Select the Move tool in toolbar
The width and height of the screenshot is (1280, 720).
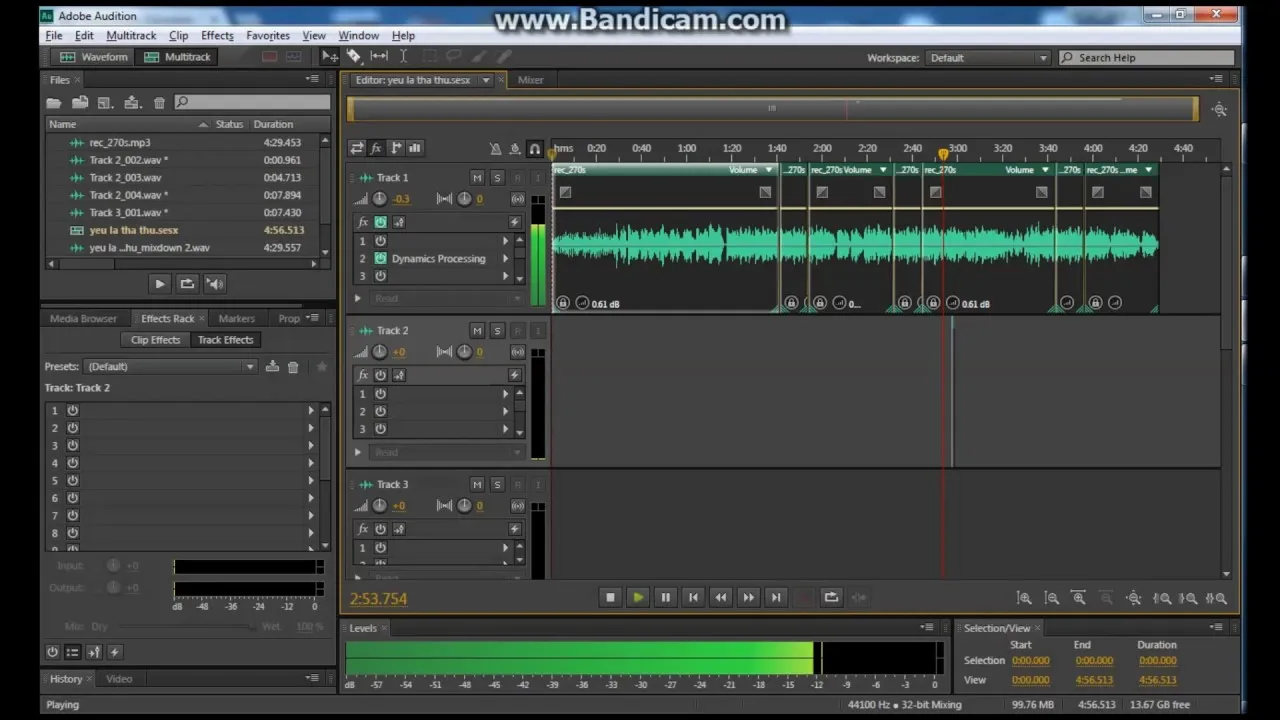[x=330, y=57]
